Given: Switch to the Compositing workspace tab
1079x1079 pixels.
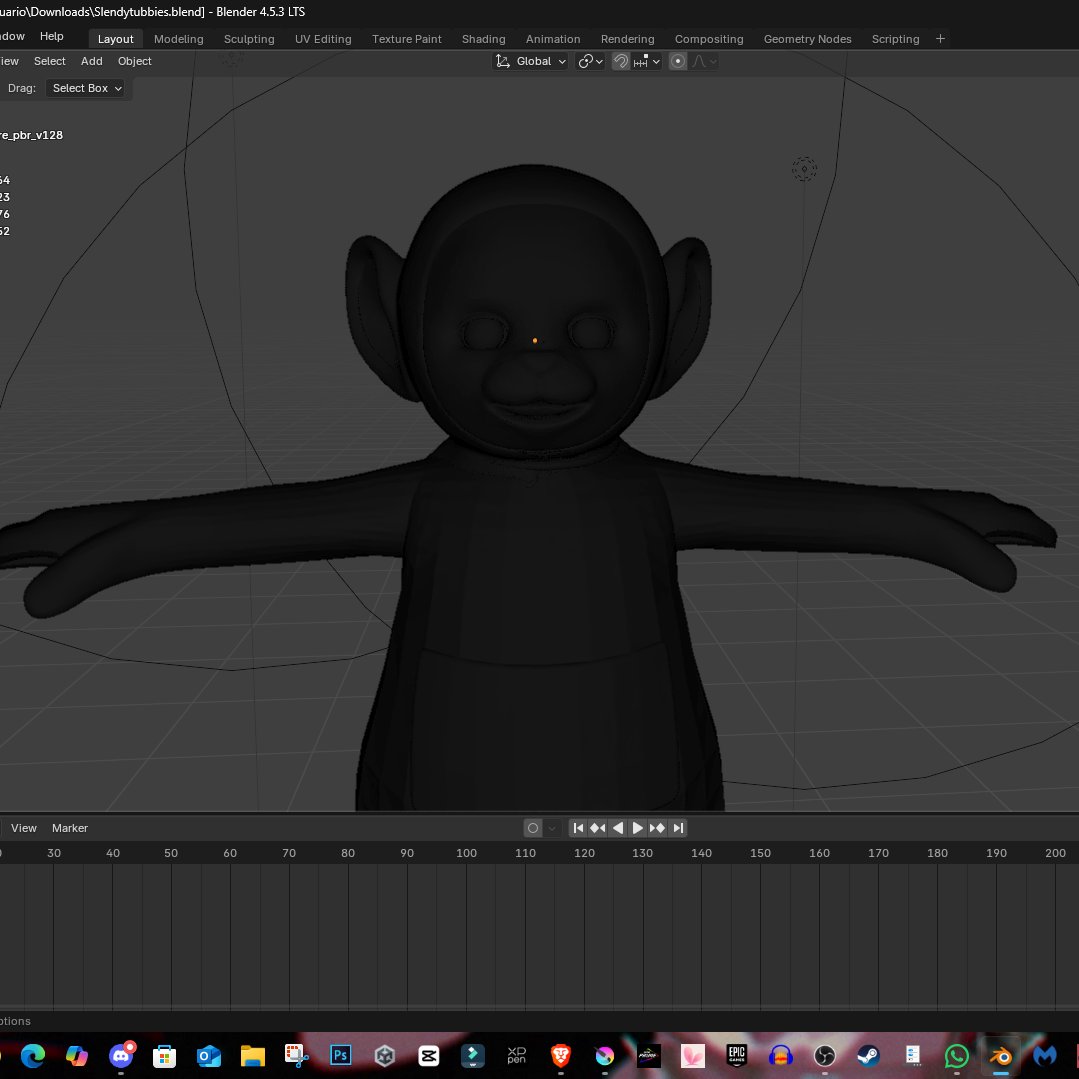Looking at the screenshot, I should click(x=709, y=39).
